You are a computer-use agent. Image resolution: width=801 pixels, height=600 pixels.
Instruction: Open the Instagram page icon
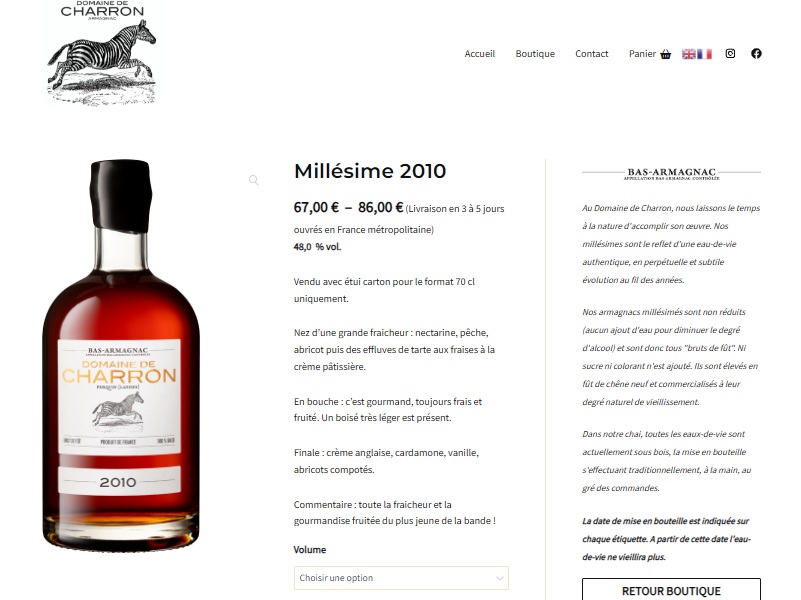731,54
